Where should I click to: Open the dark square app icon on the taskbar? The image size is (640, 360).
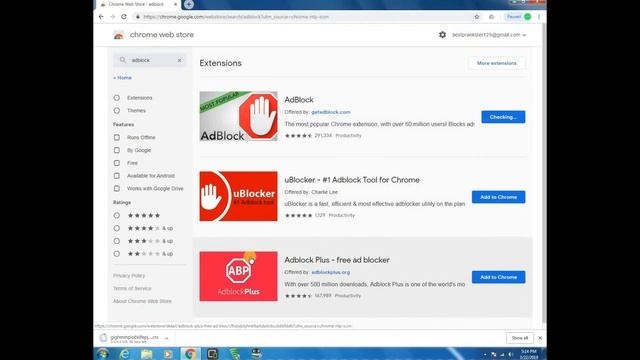click(212, 353)
